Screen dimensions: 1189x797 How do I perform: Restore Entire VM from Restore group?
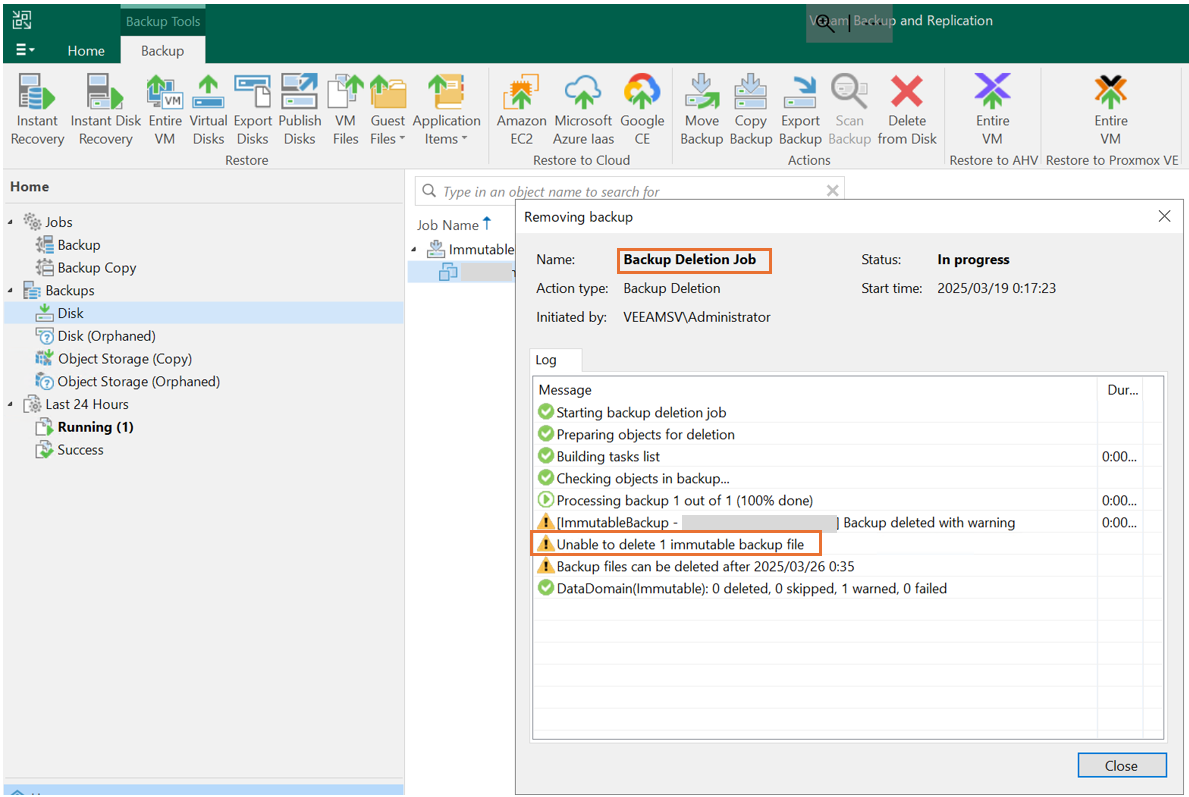tap(165, 110)
